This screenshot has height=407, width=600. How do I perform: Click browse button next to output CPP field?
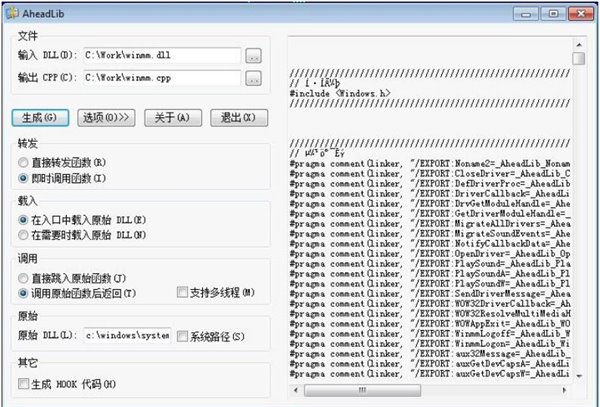254,77
